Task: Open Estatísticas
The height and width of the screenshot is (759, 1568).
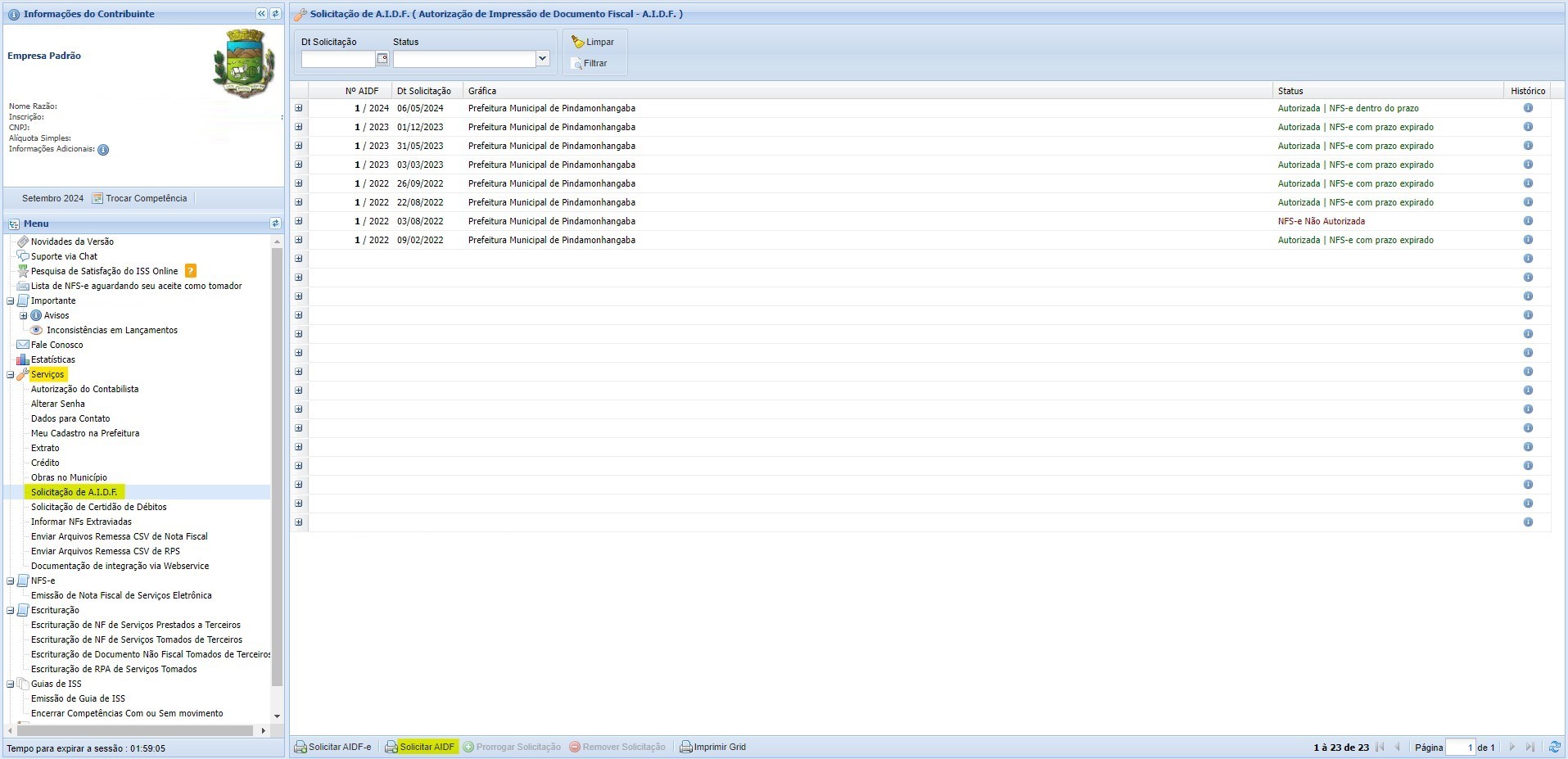Action: [52, 359]
